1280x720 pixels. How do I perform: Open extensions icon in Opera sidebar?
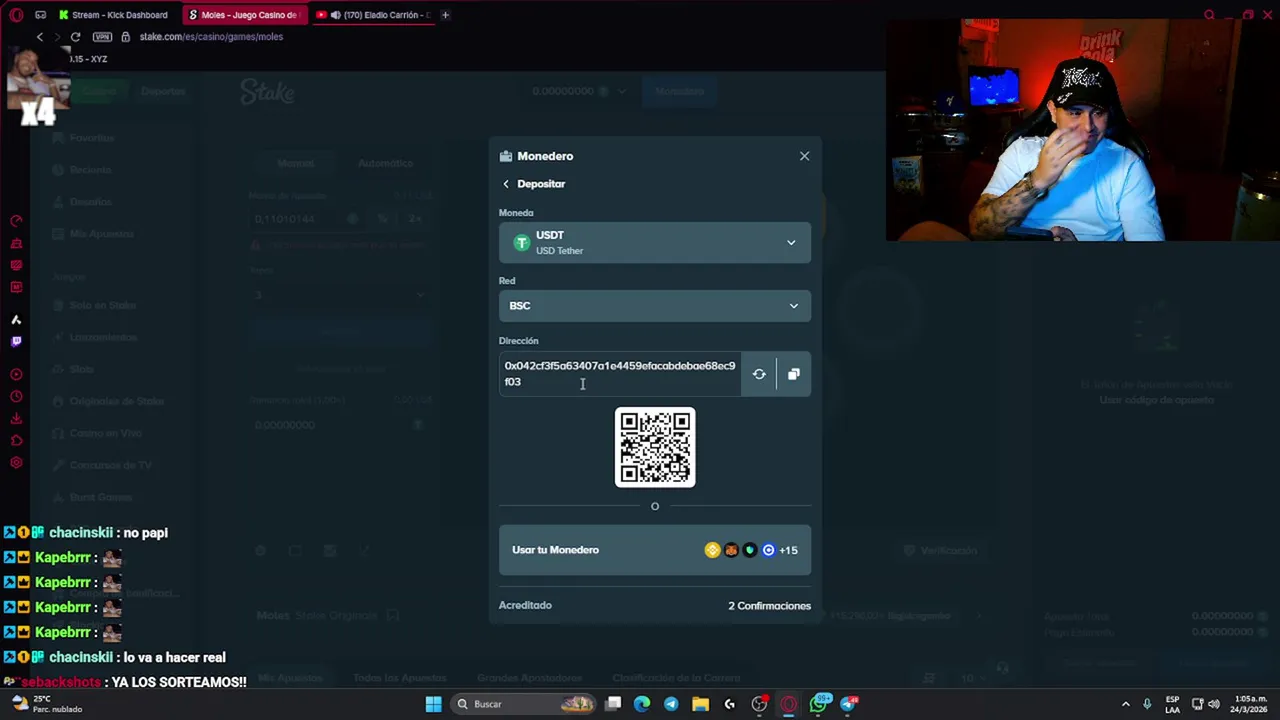click(16, 441)
